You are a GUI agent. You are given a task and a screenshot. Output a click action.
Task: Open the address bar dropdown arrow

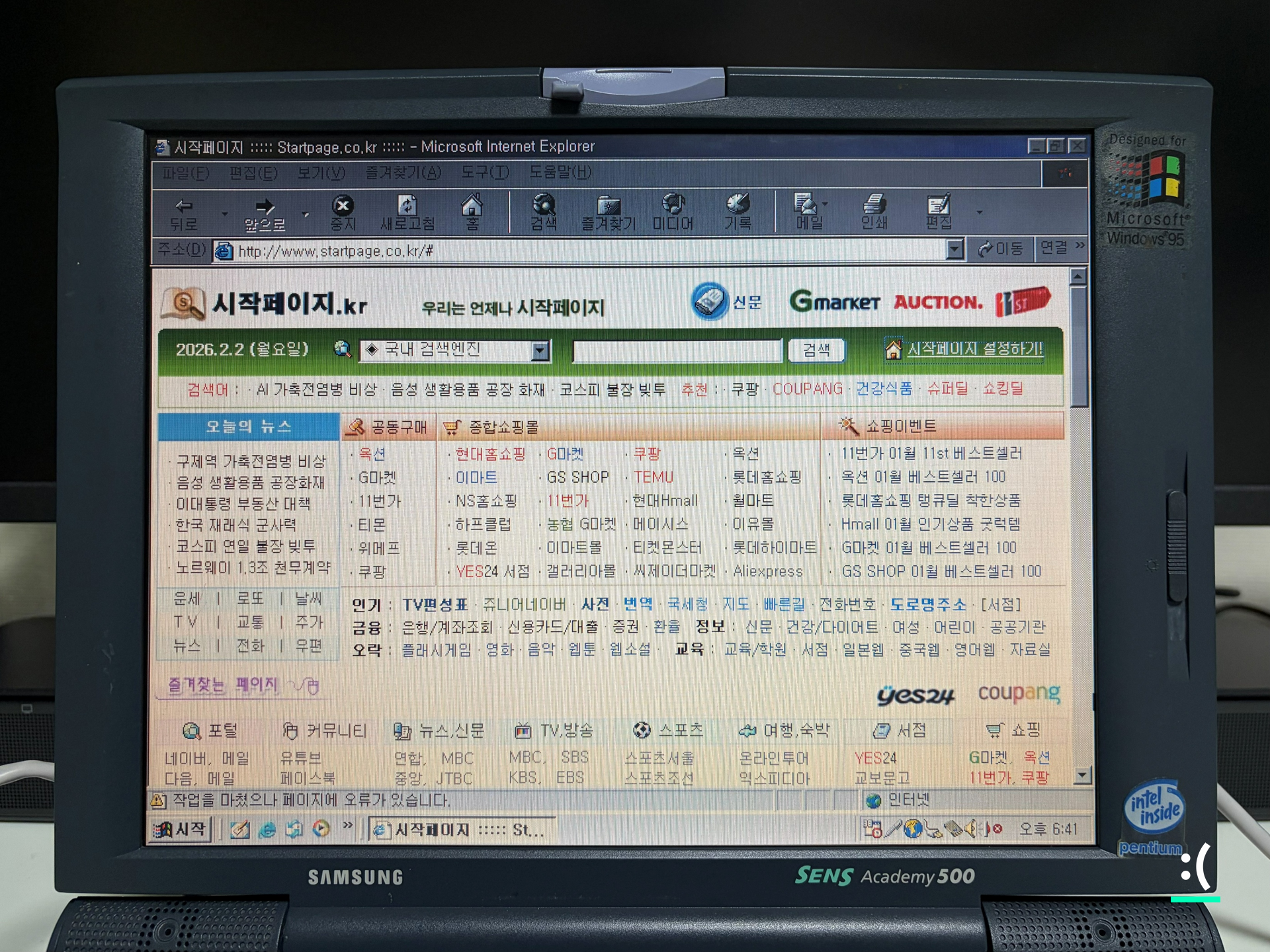pos(954,250)
